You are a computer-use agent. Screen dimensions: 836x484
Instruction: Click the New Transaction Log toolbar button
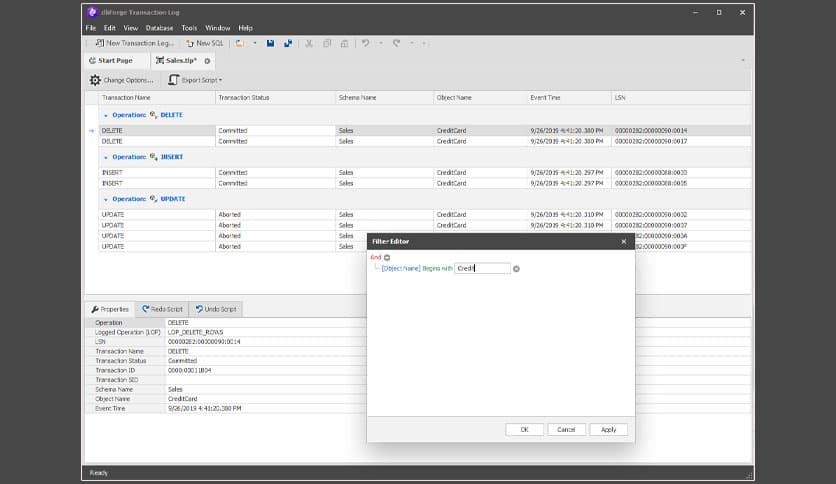(x=134, y=43)
